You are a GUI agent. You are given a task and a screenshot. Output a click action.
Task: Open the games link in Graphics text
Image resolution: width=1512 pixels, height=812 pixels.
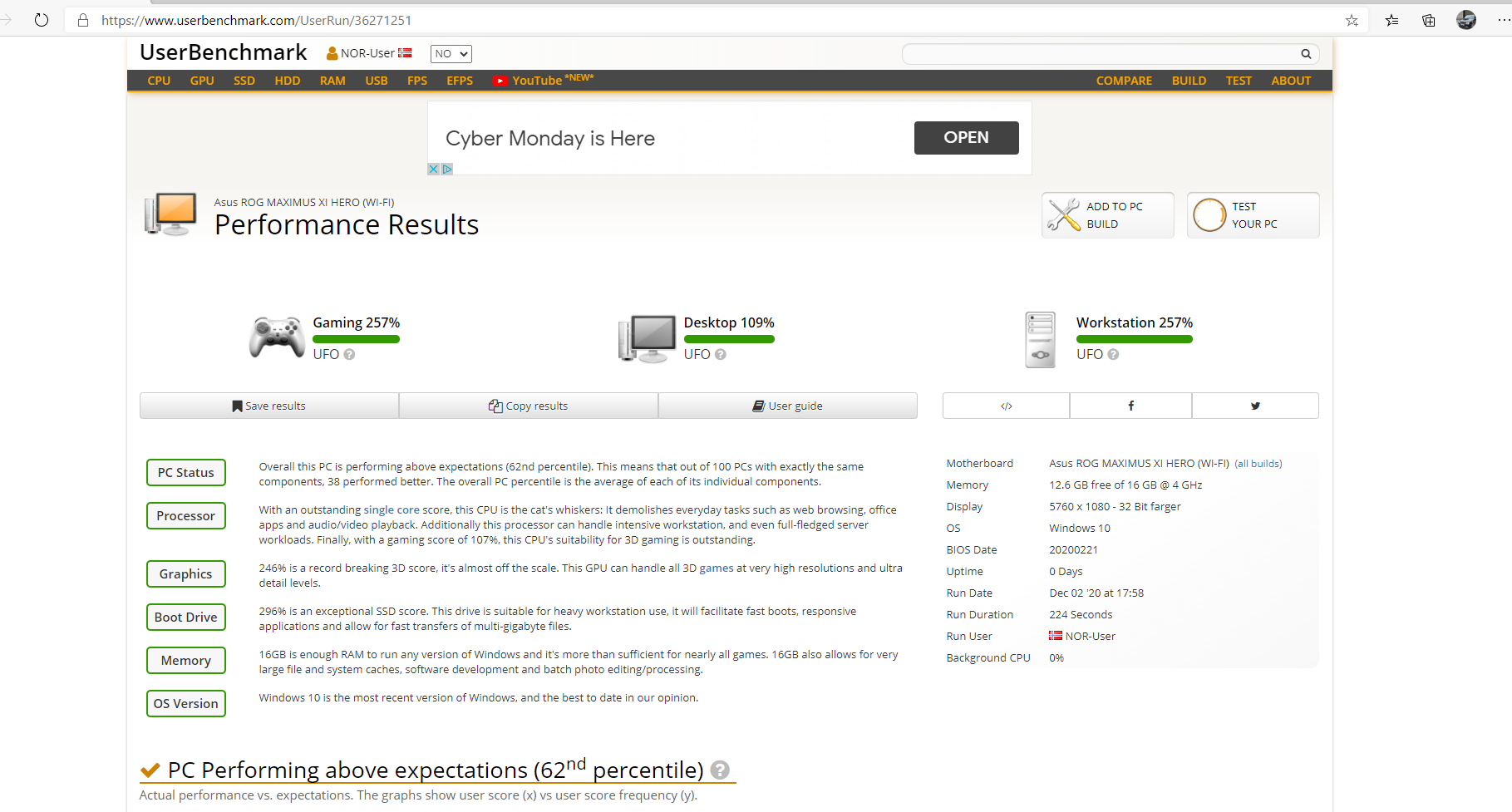point(717,568)
